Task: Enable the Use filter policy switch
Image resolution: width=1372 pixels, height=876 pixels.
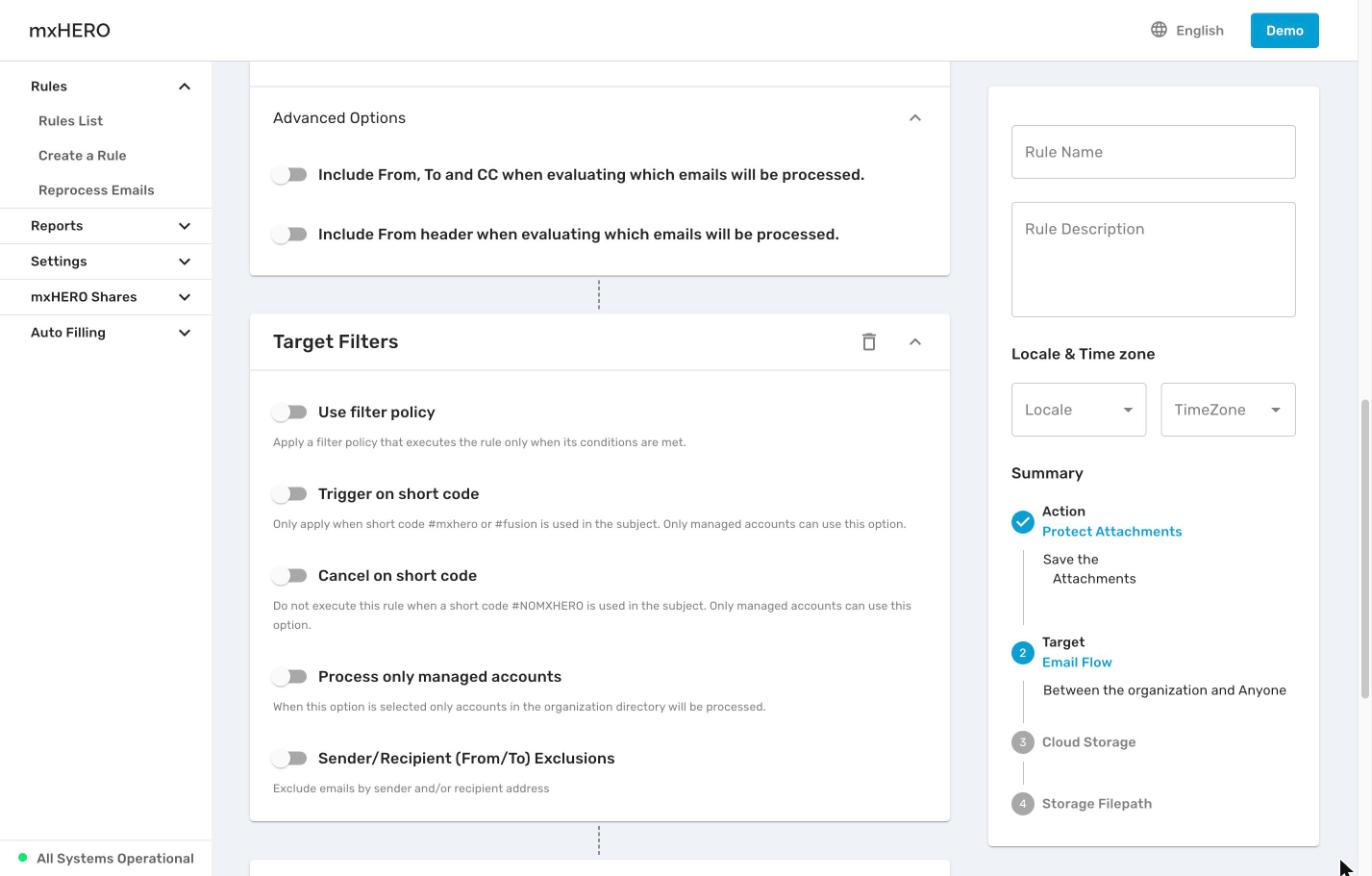Action: pos(290,412)
